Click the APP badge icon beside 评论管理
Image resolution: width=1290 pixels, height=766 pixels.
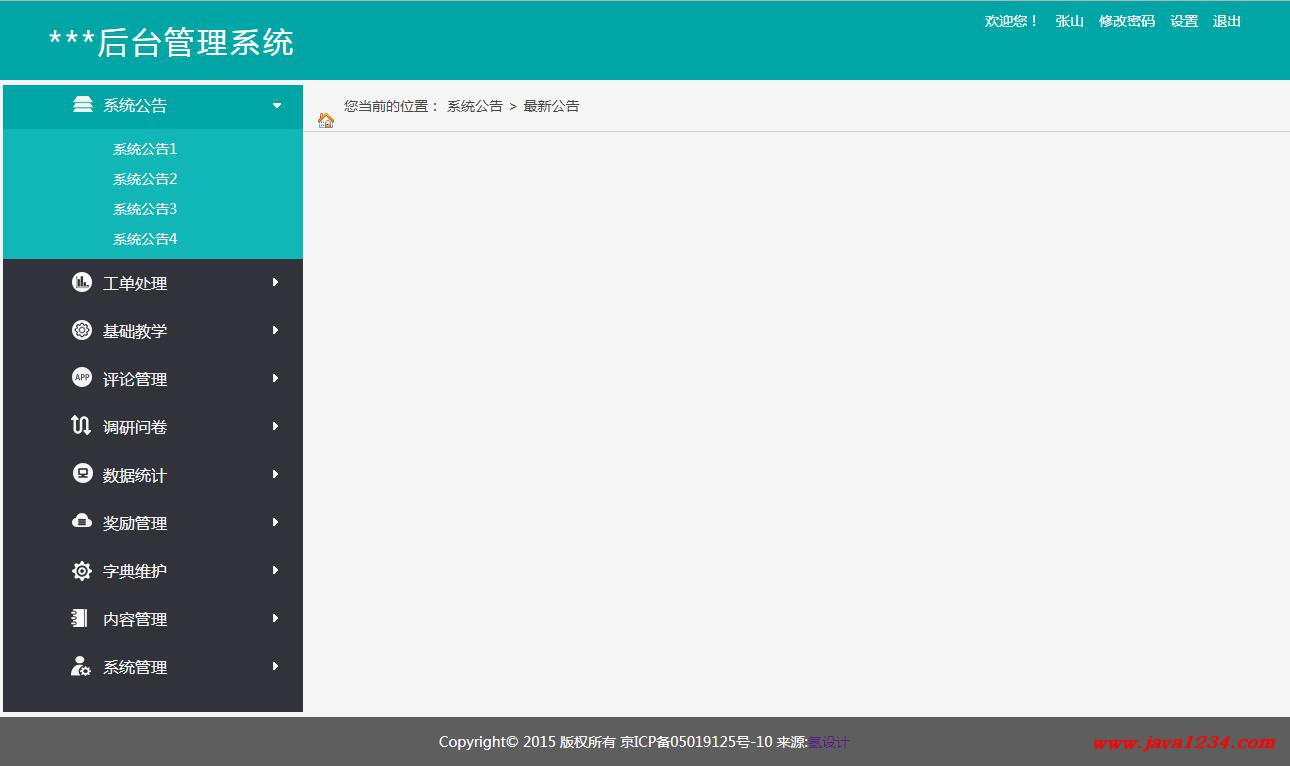point(82,377)
